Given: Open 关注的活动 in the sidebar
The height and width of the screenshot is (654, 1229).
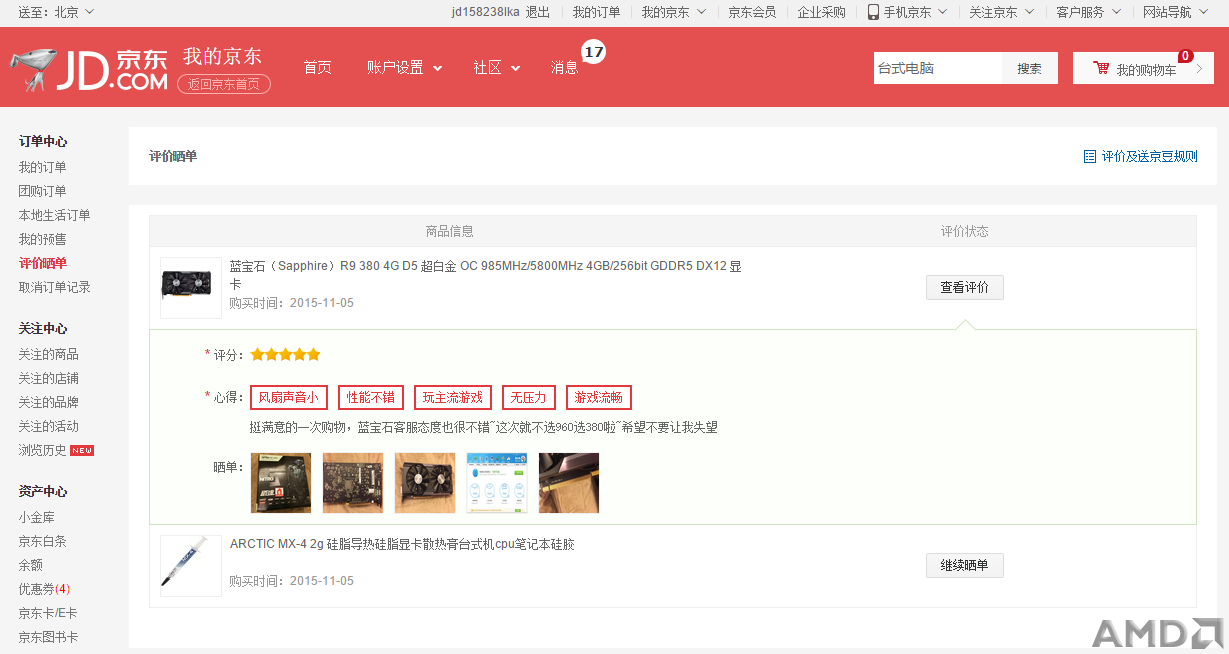Looking at the screenshot, I should point(48,426).
